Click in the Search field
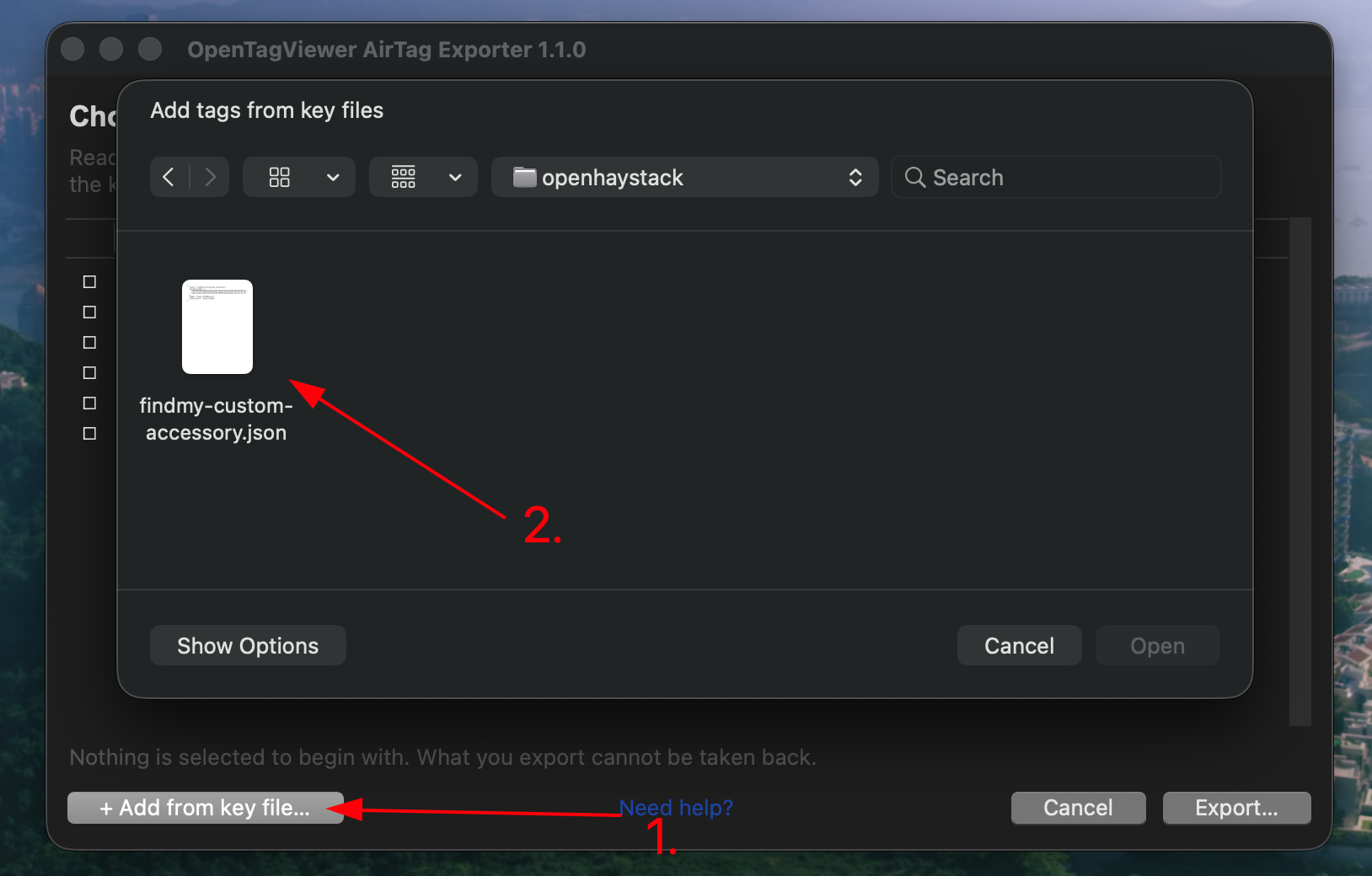This screenshot has width=1372, height=876. [x=1056, y=177]
